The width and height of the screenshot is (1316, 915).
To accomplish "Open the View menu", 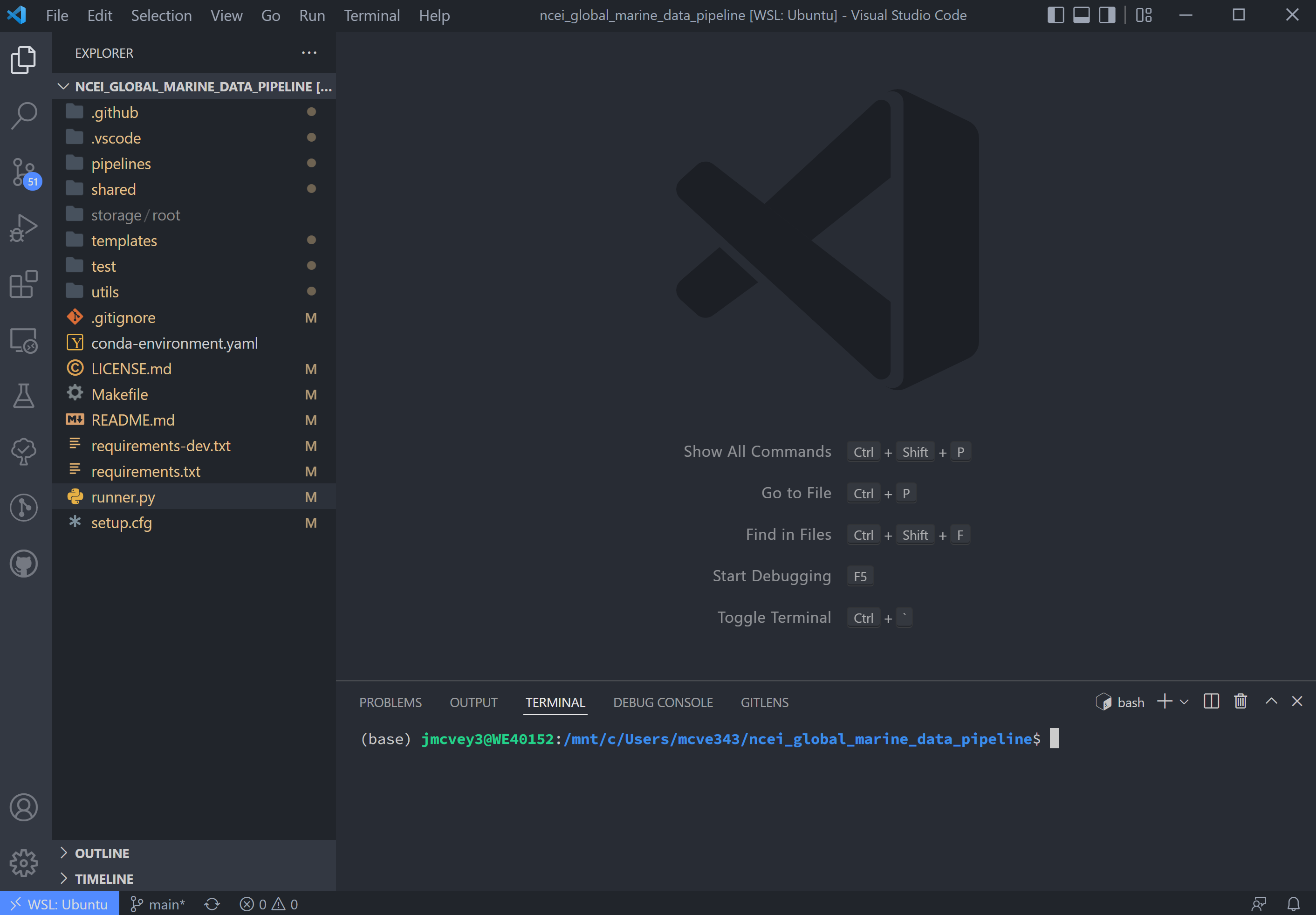I will pyautogui.click(x=226, y=15).
